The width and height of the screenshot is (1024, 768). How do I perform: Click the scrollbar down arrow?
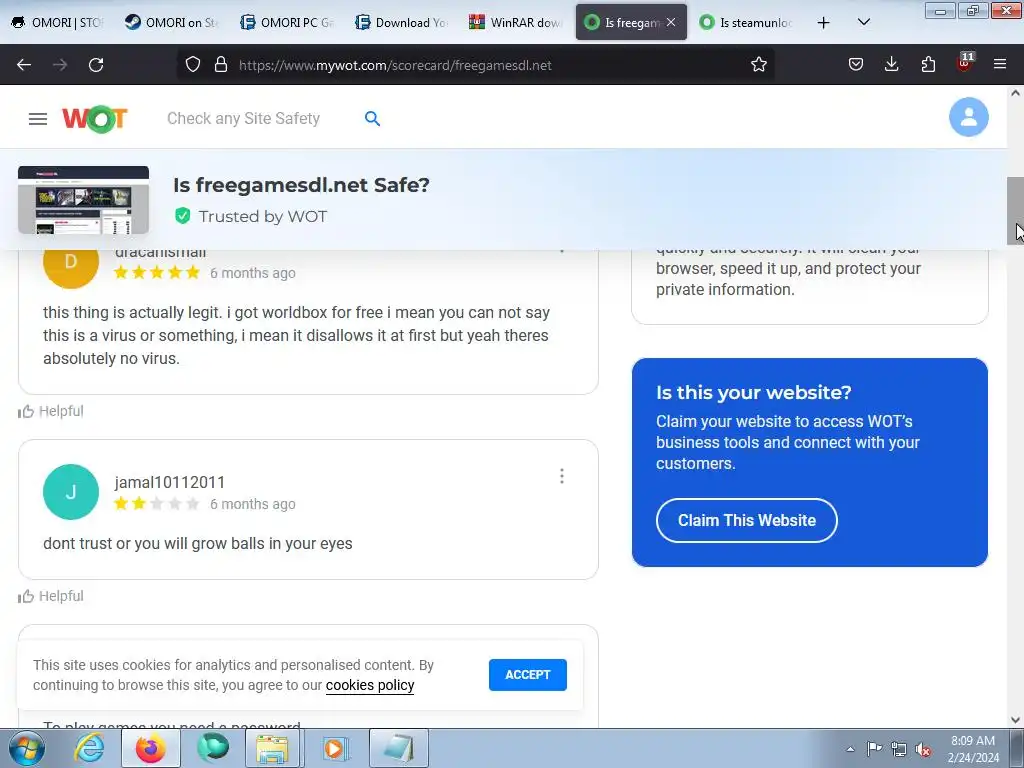tap(1016, 720)
